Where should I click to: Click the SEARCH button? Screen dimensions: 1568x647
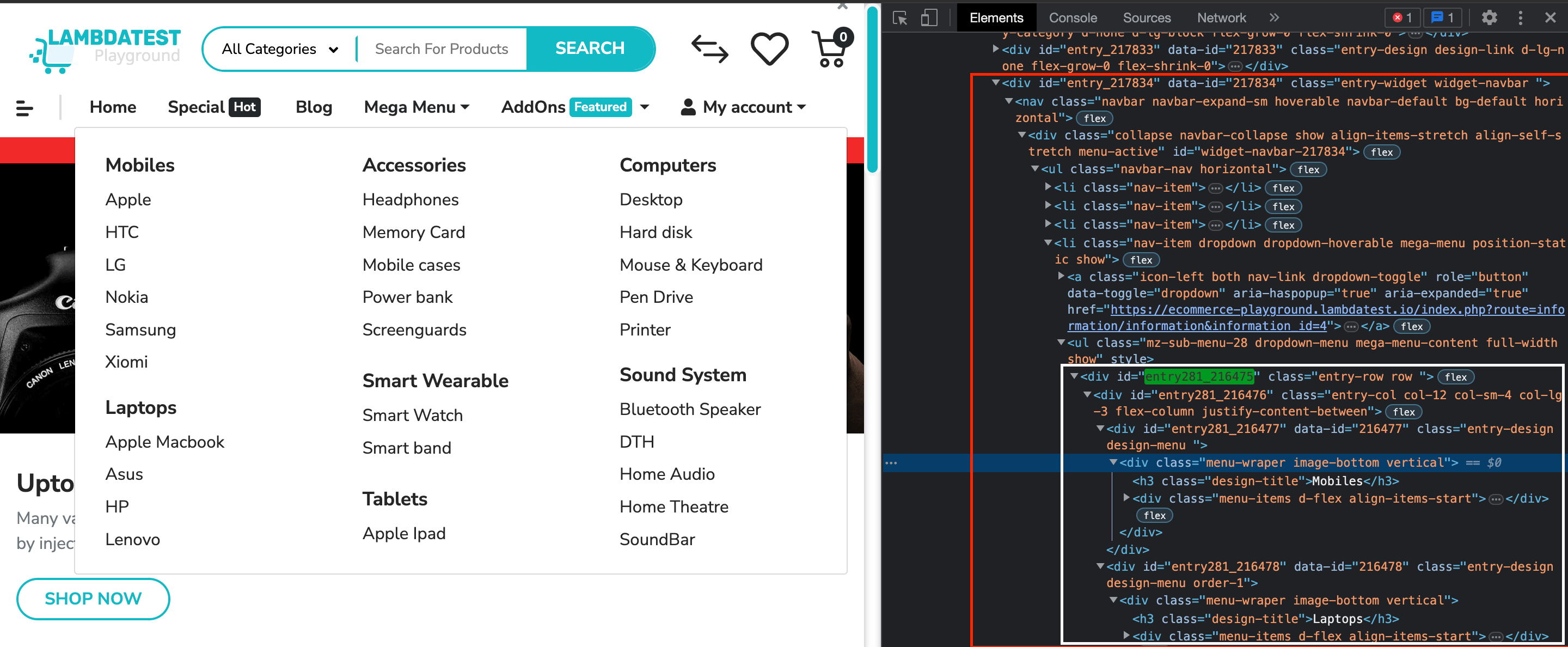(x=589, y=48)
